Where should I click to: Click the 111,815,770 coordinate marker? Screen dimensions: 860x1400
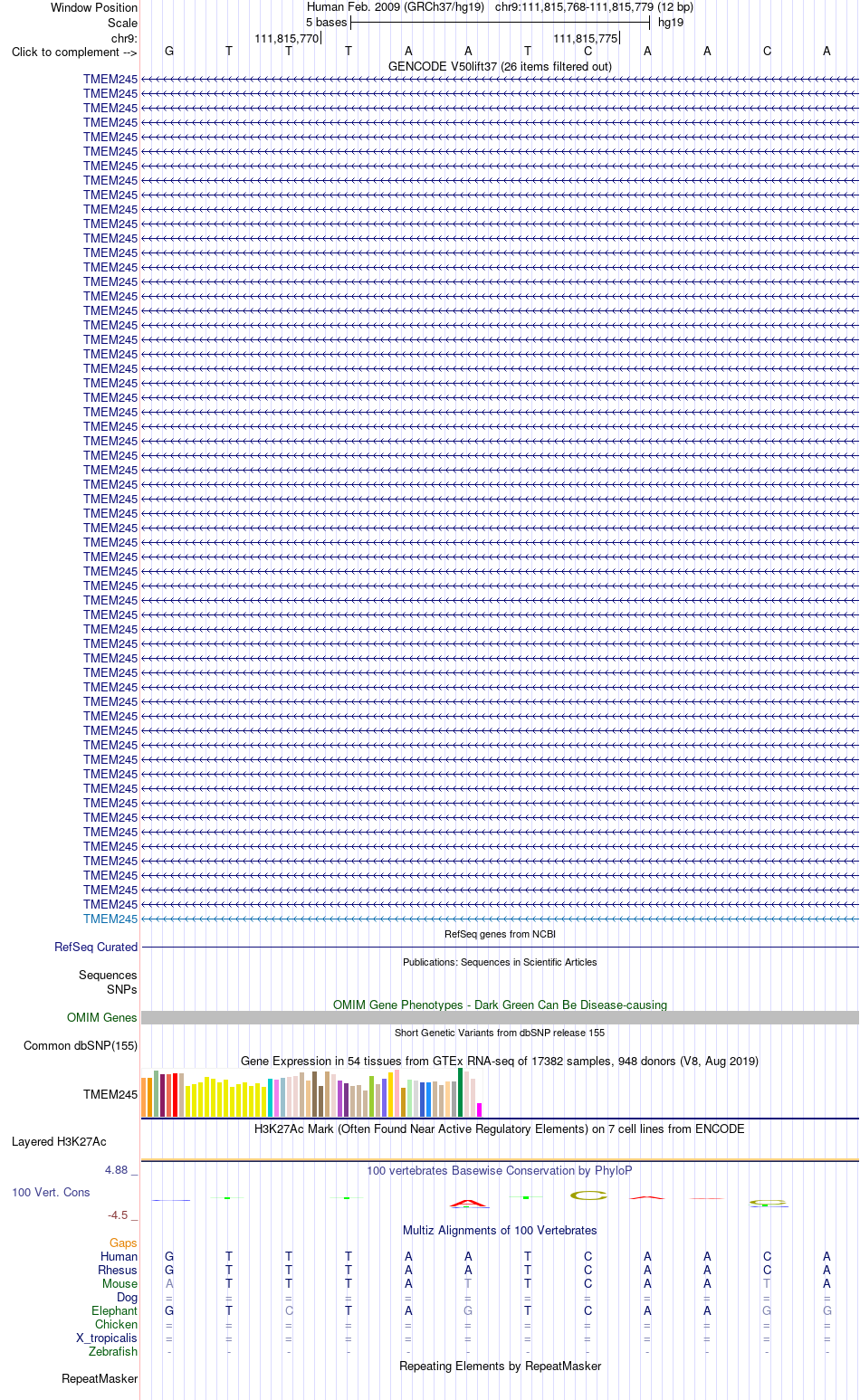click(287, 38)
